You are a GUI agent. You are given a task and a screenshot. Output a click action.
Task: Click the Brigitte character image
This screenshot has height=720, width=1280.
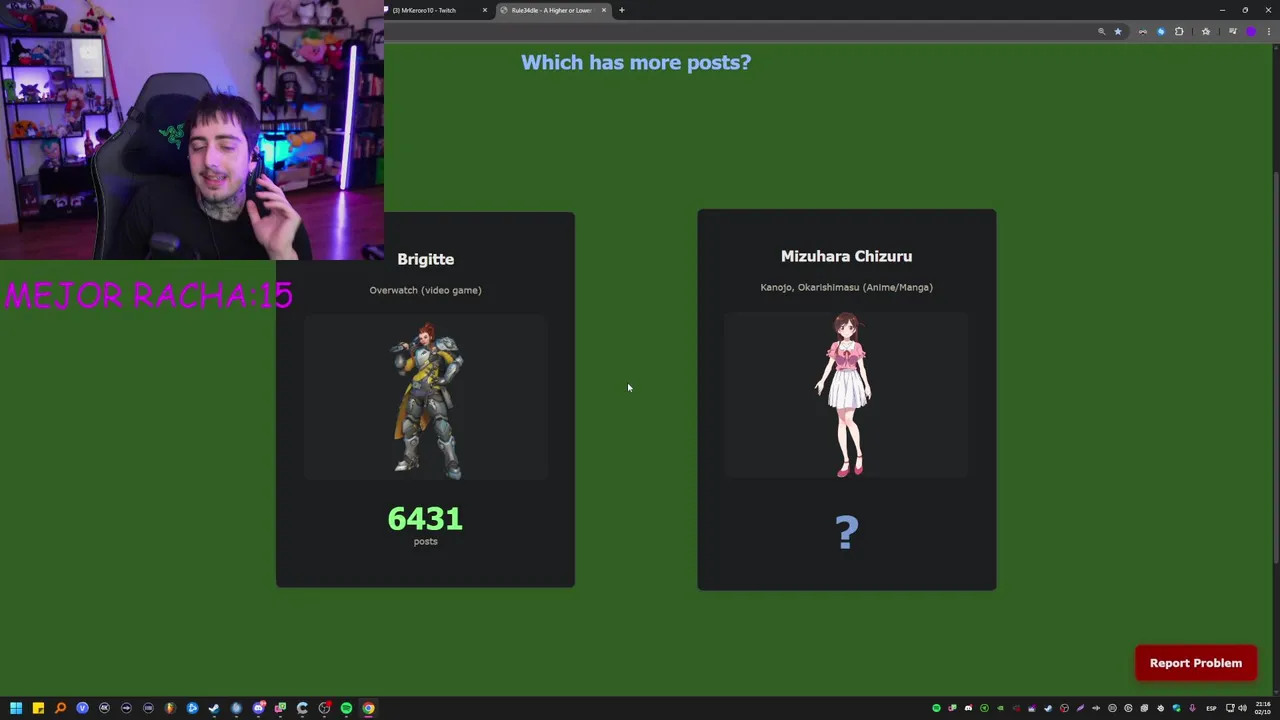click(426, 400)
